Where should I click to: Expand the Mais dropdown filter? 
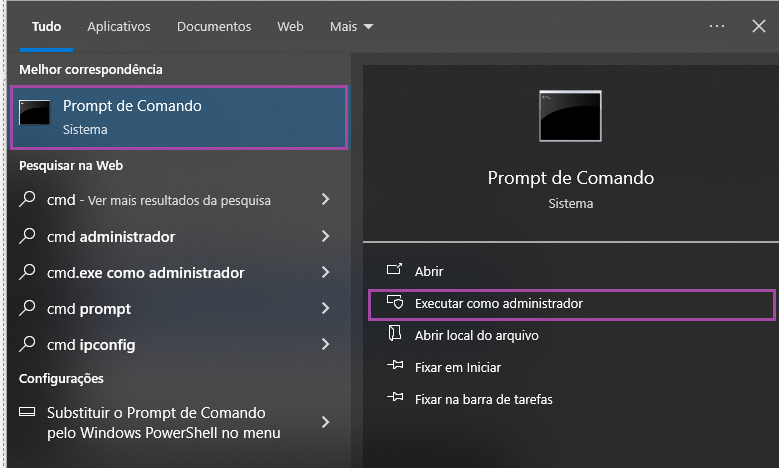pyautogui.click(x=351, y=26)
